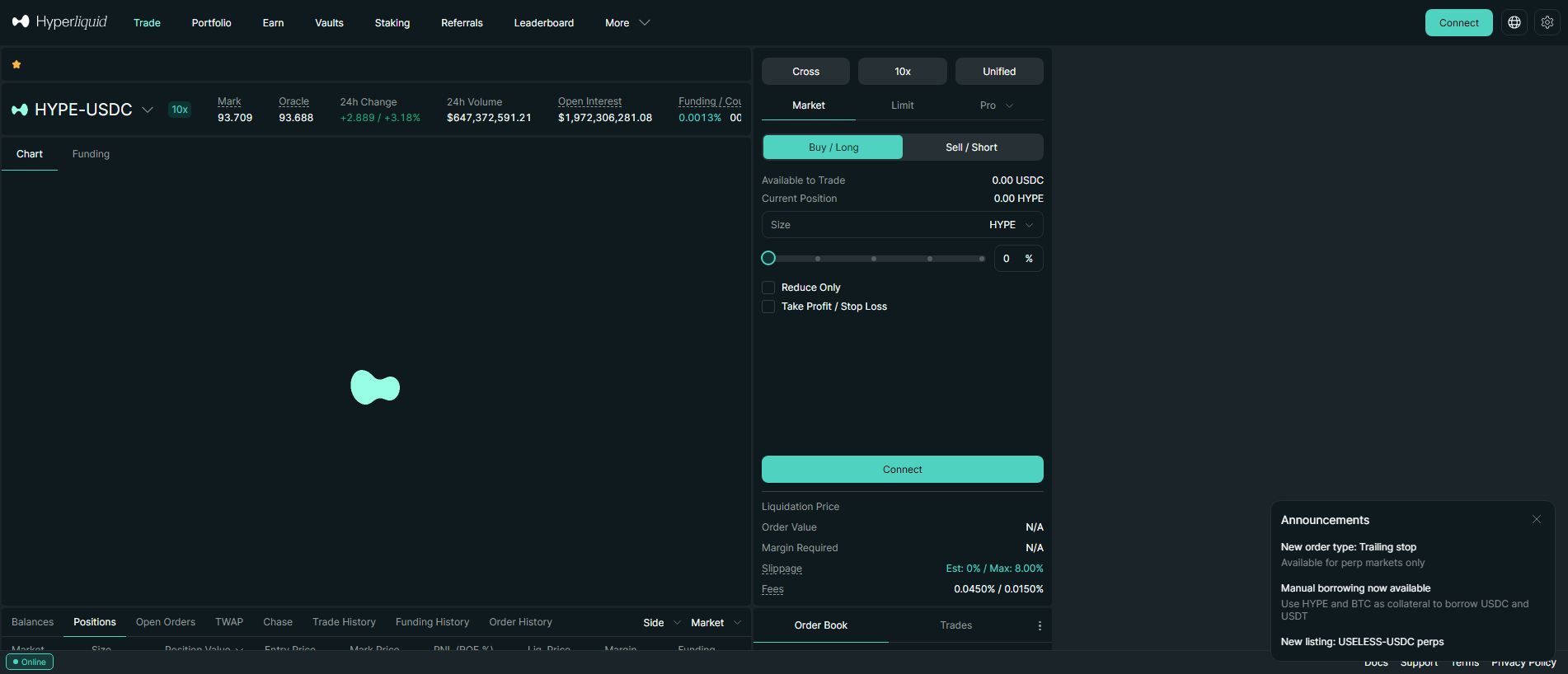Click the Positions tab
The image size is (1568, 674).
point(95,622)
